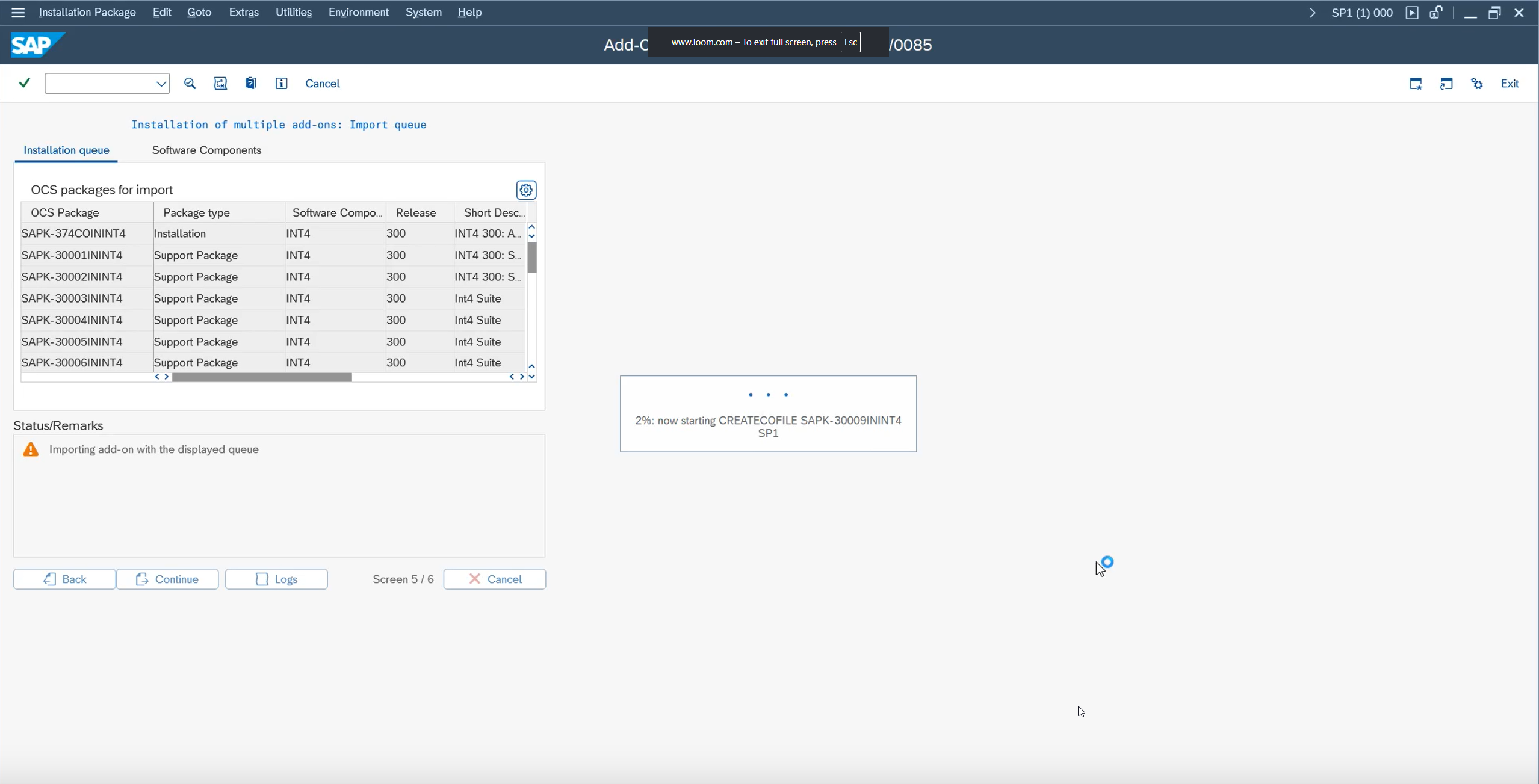Click the clipboard question-mark toolbar icon

(x=251, y=84)
